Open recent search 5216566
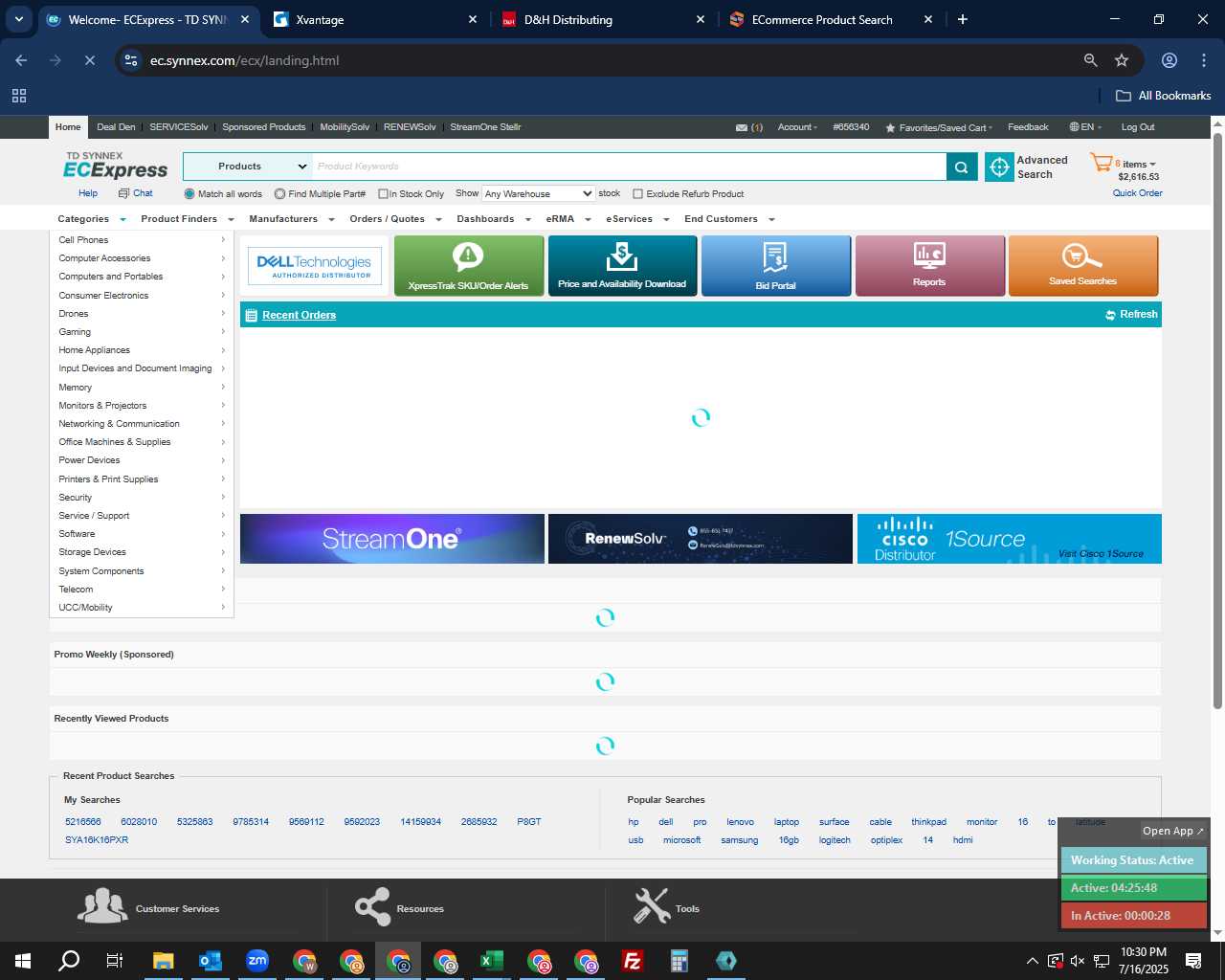 pos(83,822)
